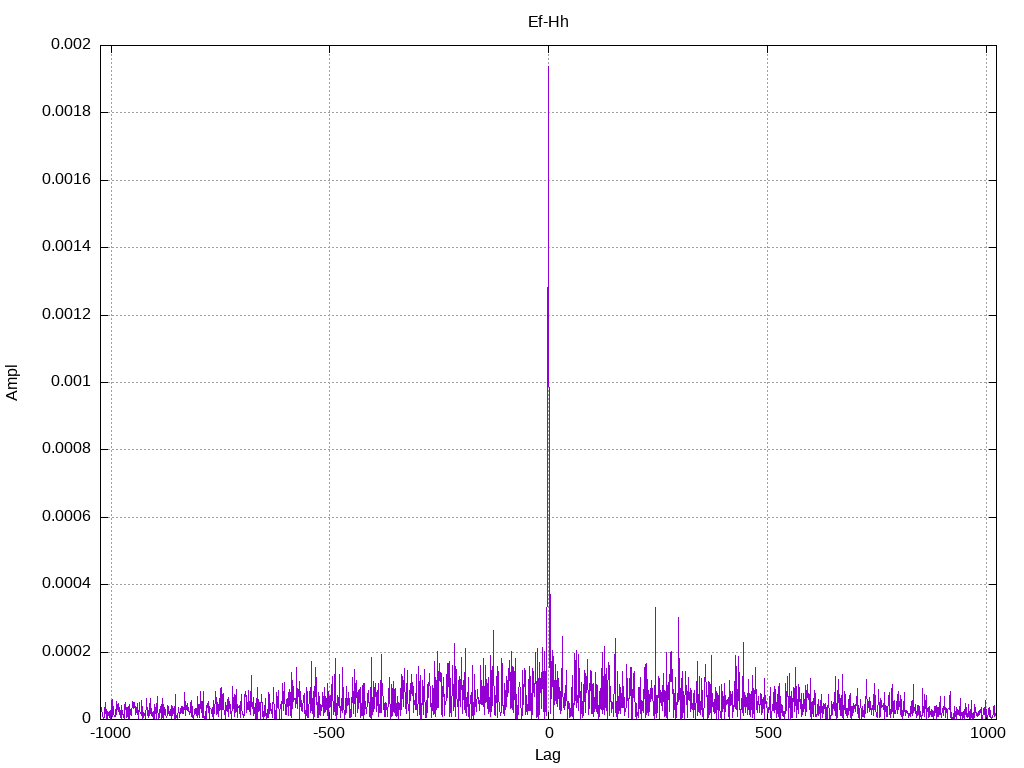Click the plot title "Ef-Hh"
Viewport: 1024px width, 768px height.
(548, 22)
